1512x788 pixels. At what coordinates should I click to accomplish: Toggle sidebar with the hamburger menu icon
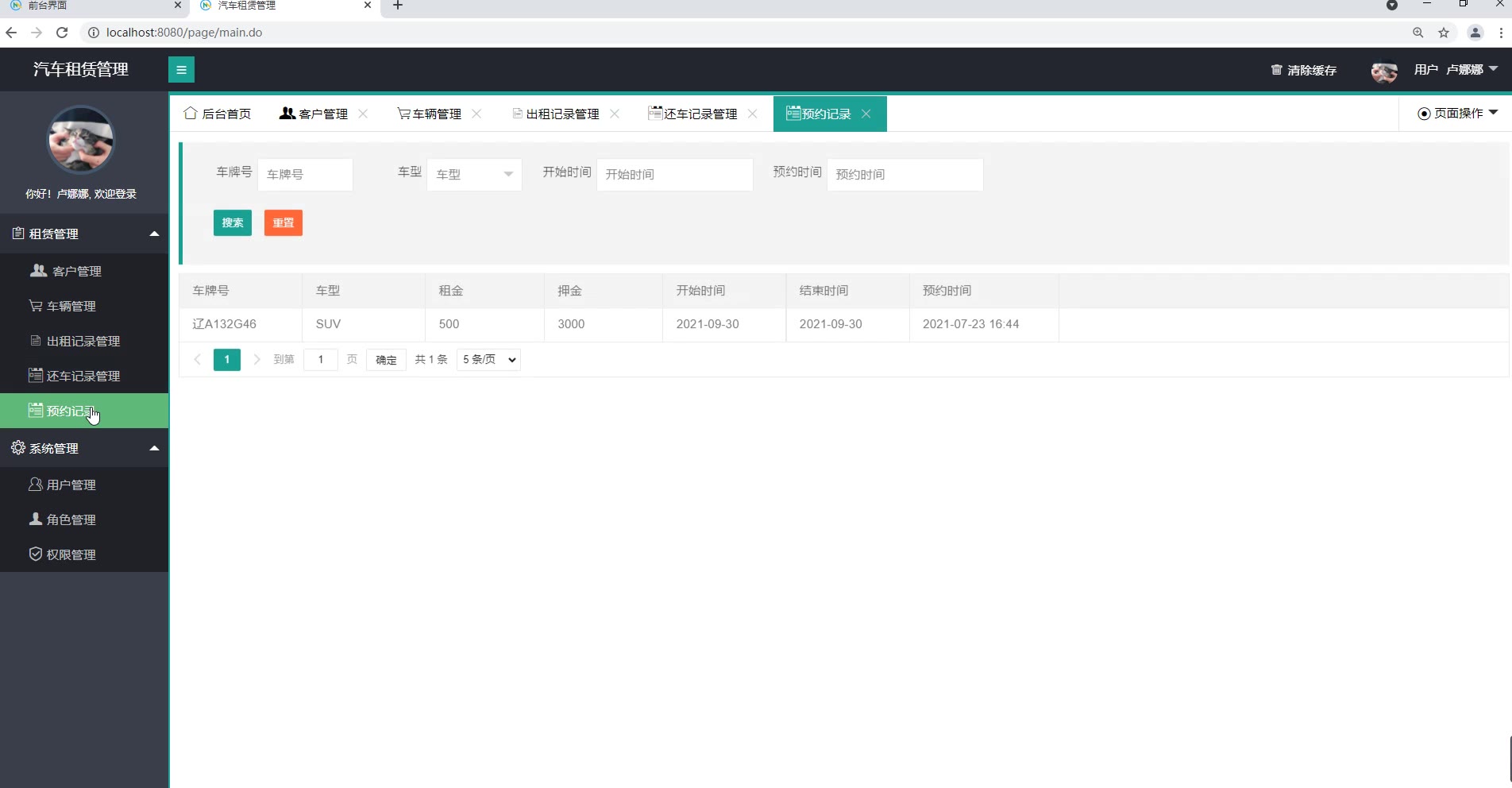181,70
